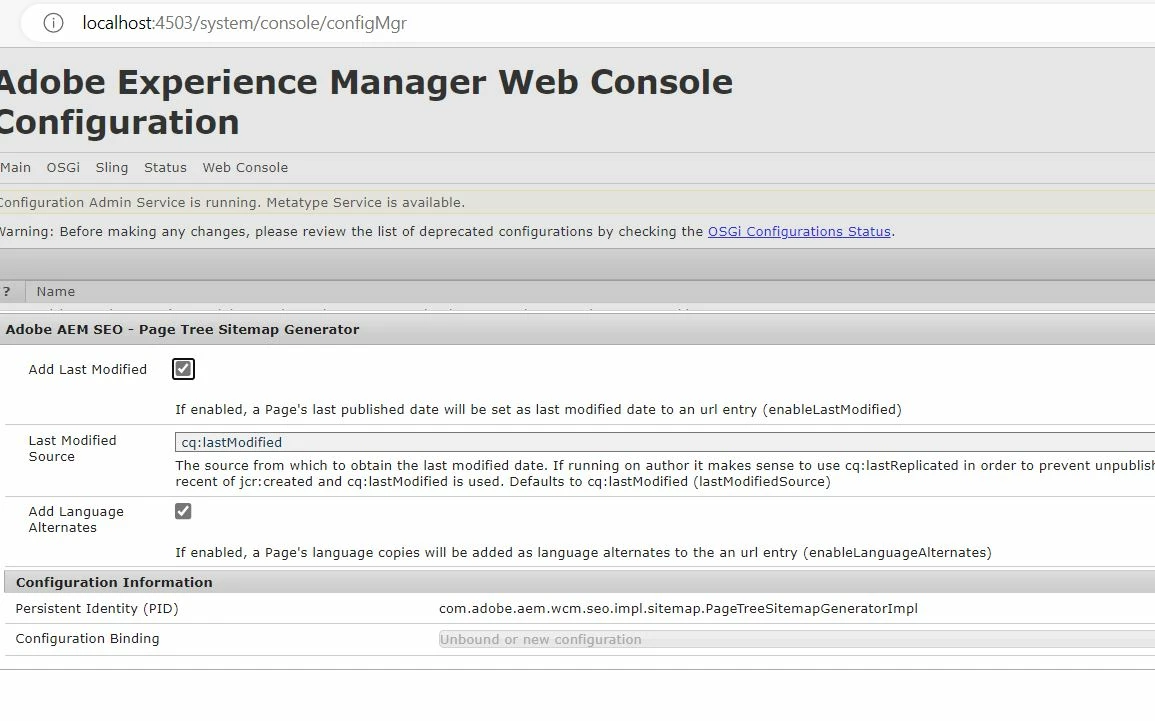Click the enableLanguageAlternates description text
The image size is (1155, 721).
583,552
